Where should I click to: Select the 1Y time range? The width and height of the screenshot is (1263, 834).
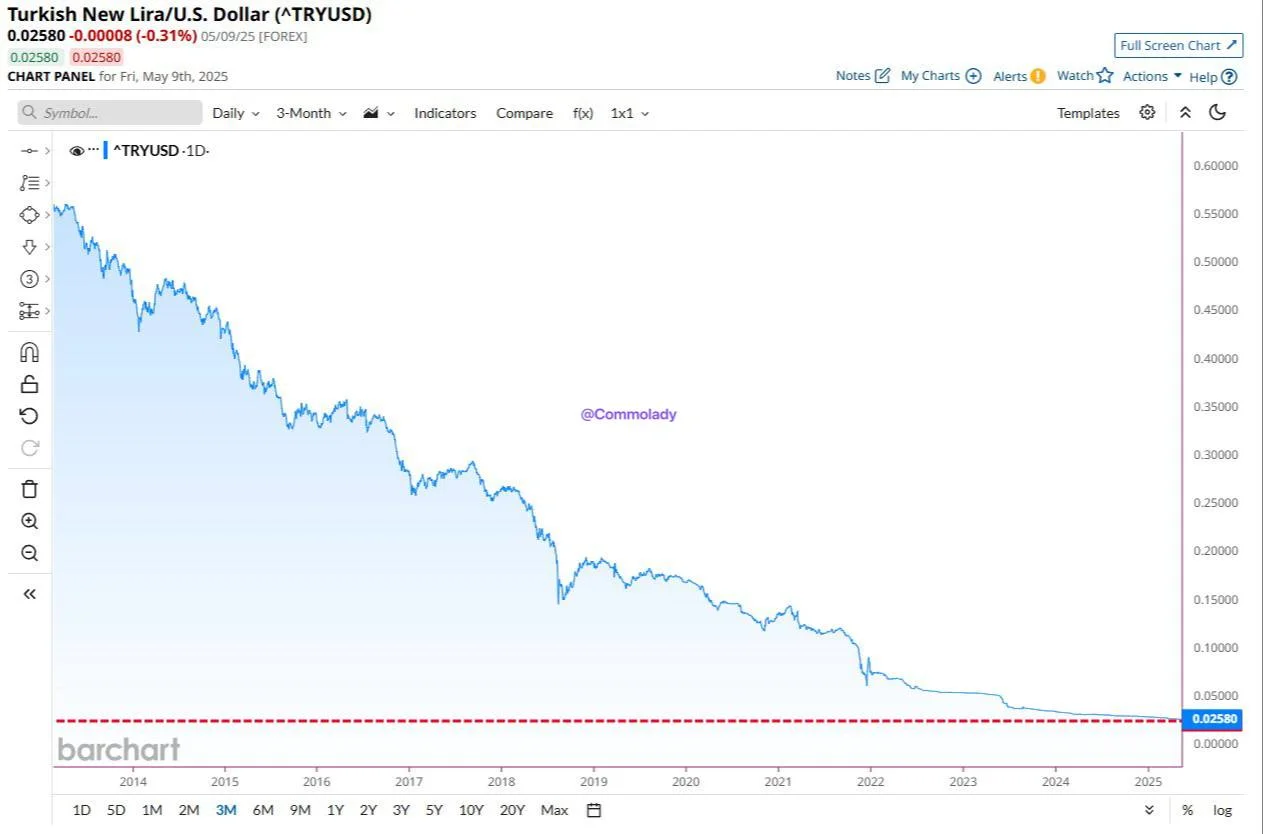335,810
